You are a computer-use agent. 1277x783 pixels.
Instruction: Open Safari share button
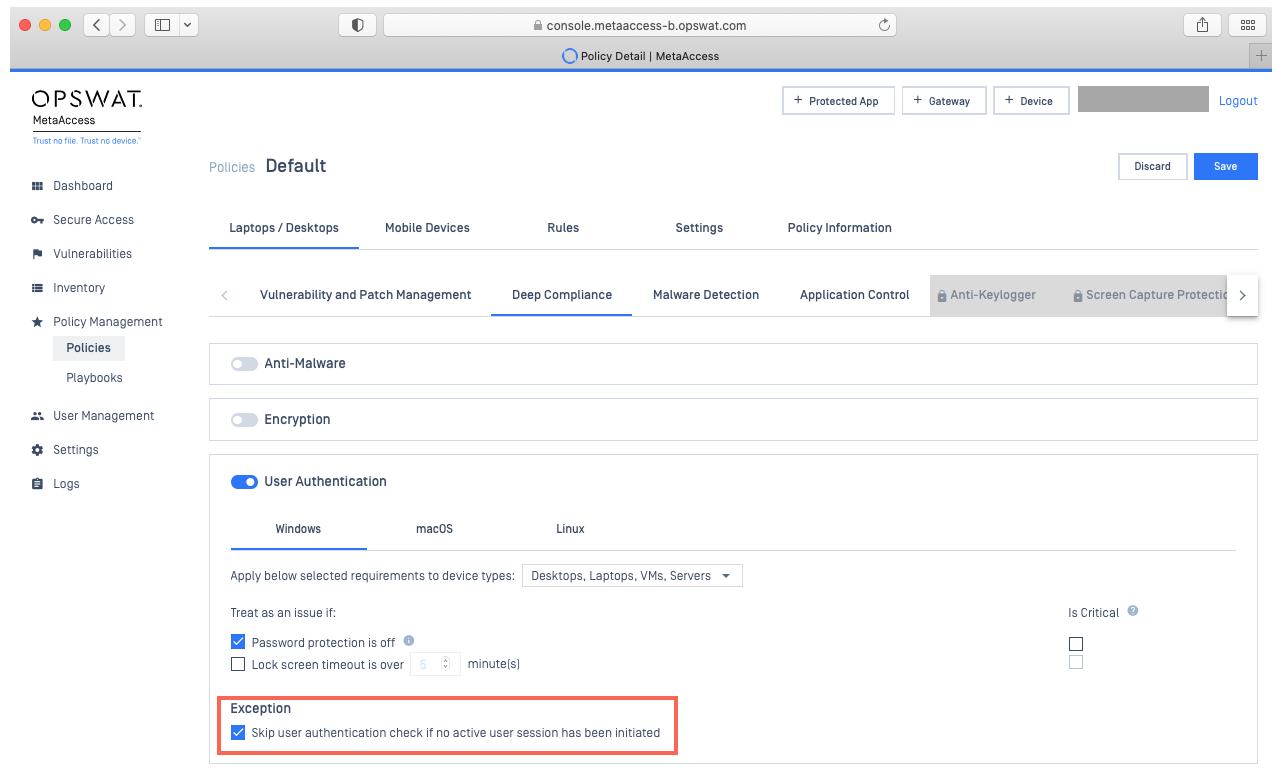tap(1201, 25)
